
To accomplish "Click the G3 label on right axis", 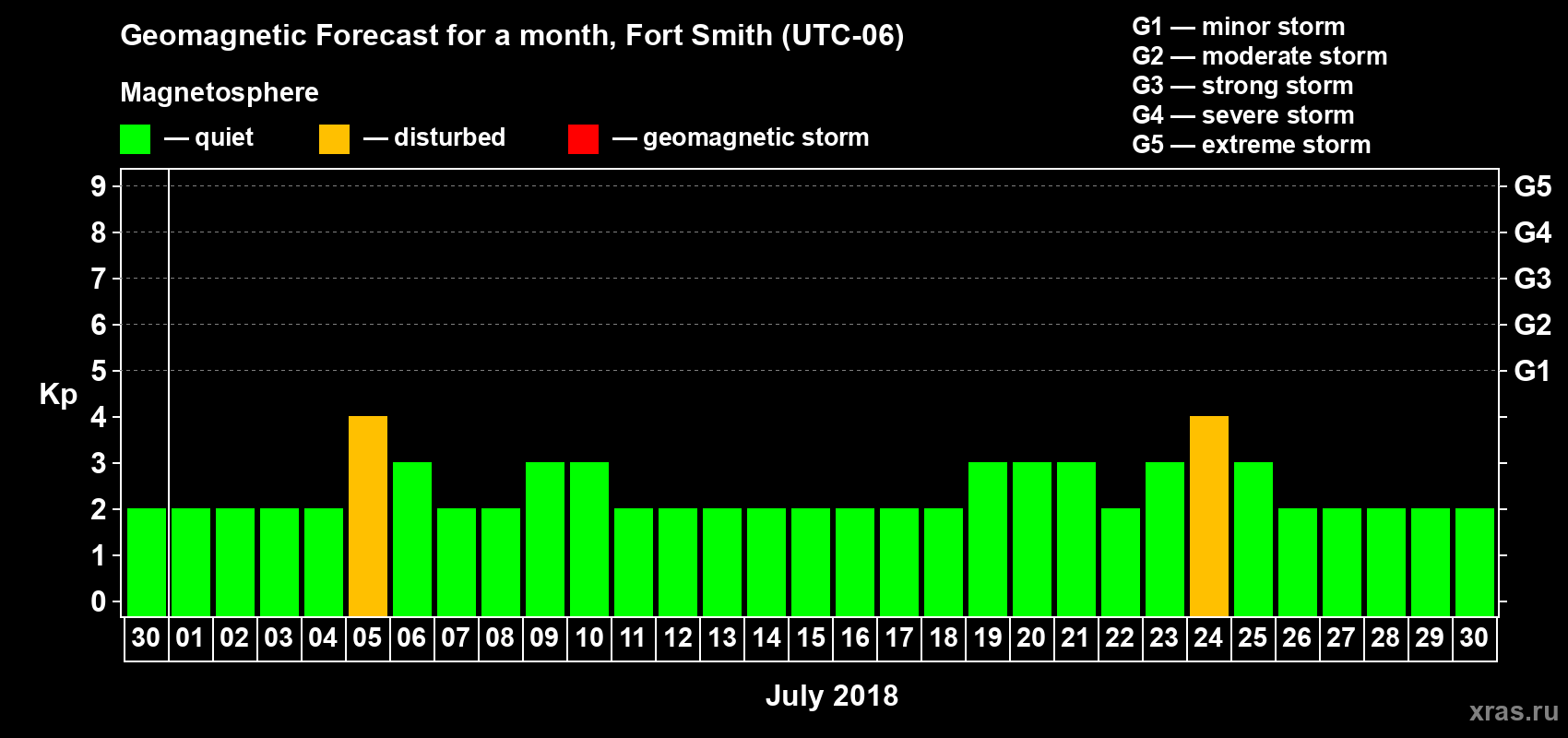I will pyautogui.click(x=1533, y=279).
